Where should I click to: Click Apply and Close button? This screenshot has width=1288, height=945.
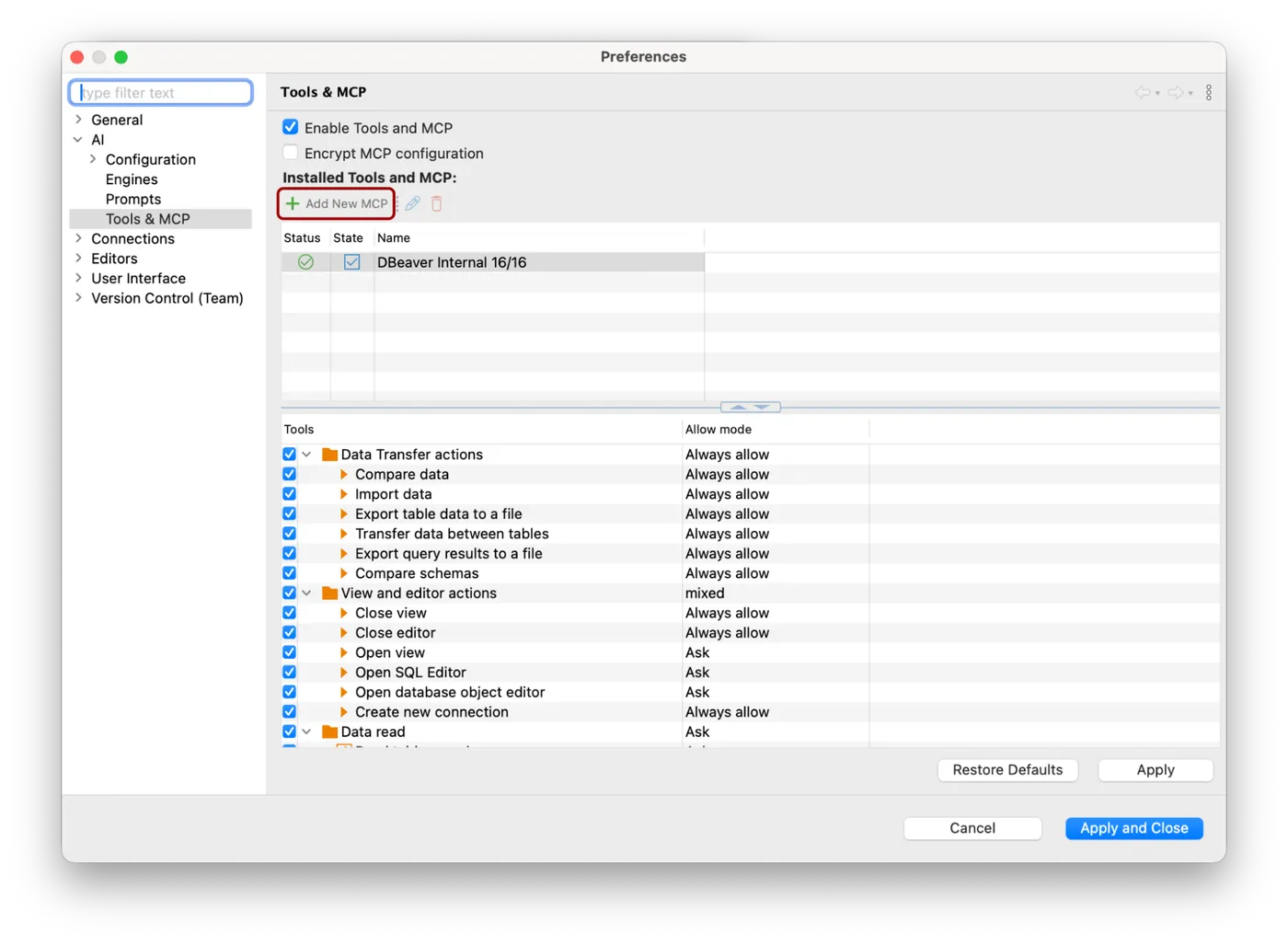(x=1134, y=828)
